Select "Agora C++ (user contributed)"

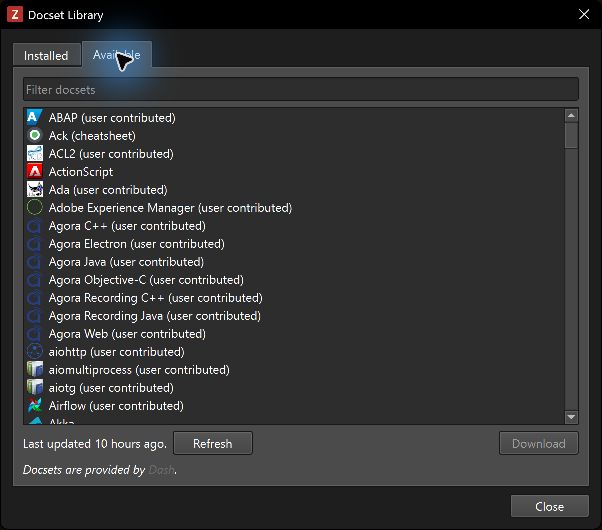tap(294, 225)
